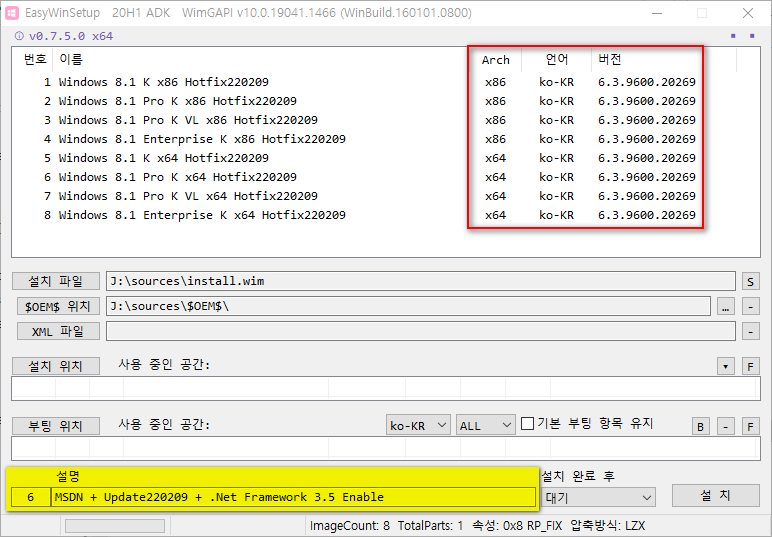Click the F button on boot location row

click(x=750, y=426)
